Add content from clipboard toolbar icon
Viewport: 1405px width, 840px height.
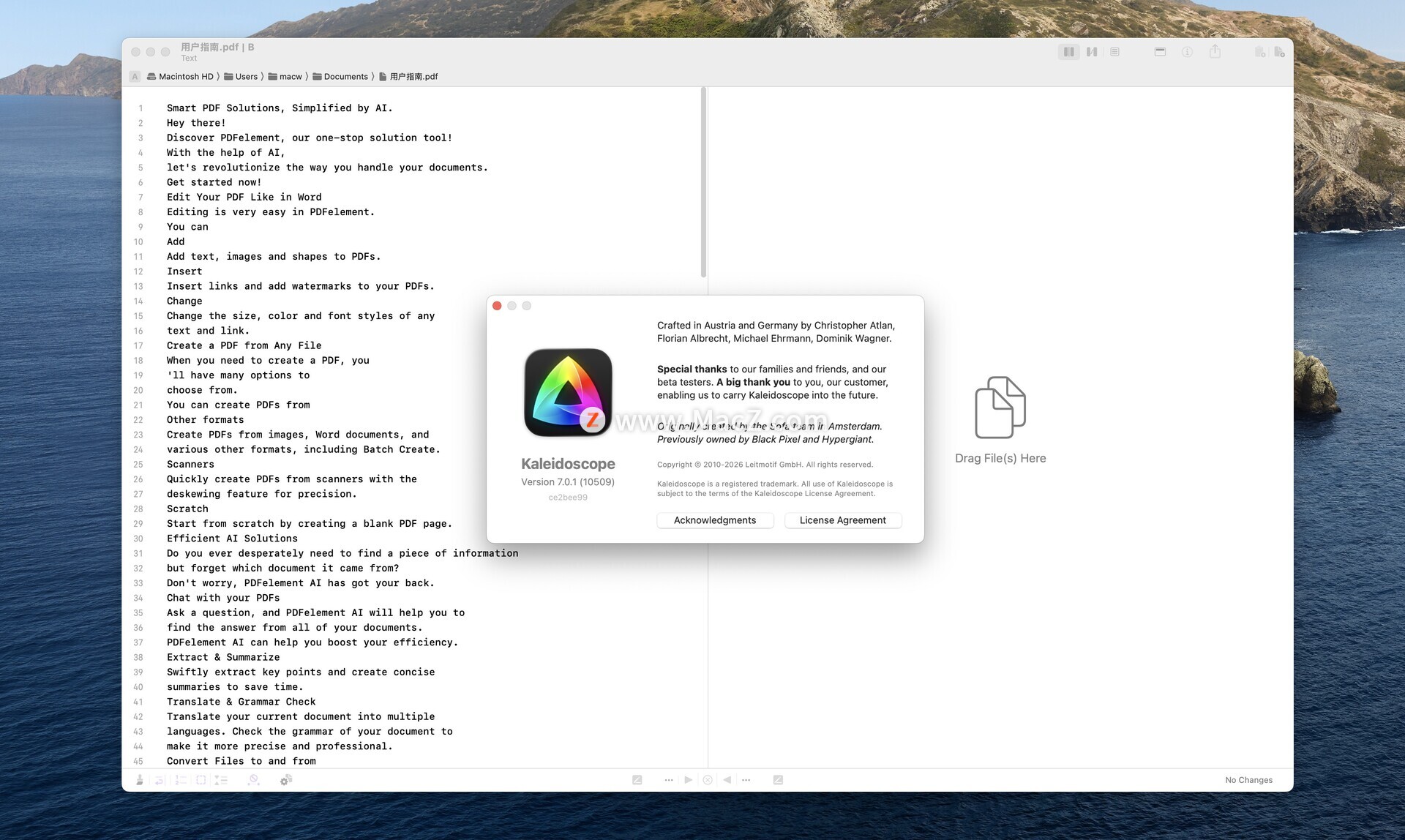(1260, 52)
